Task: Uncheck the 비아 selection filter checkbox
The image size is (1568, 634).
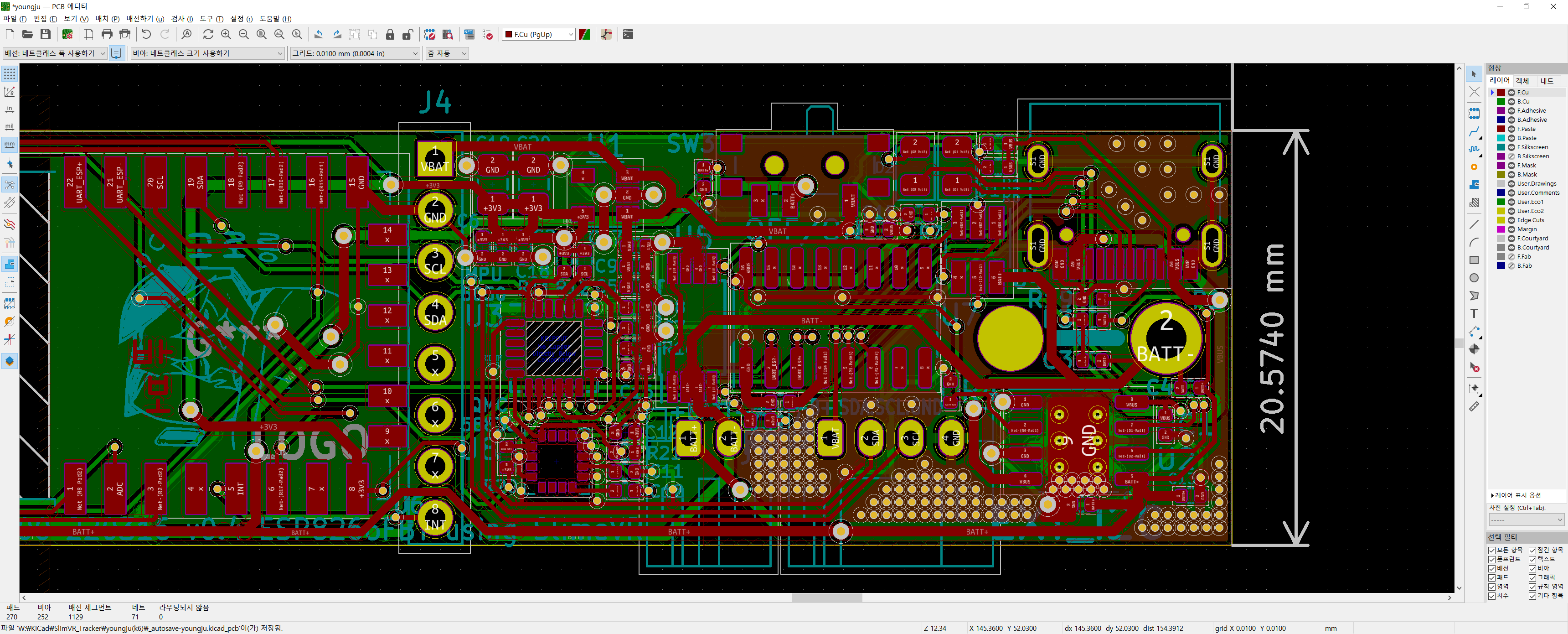Action: coord(1533,568)
